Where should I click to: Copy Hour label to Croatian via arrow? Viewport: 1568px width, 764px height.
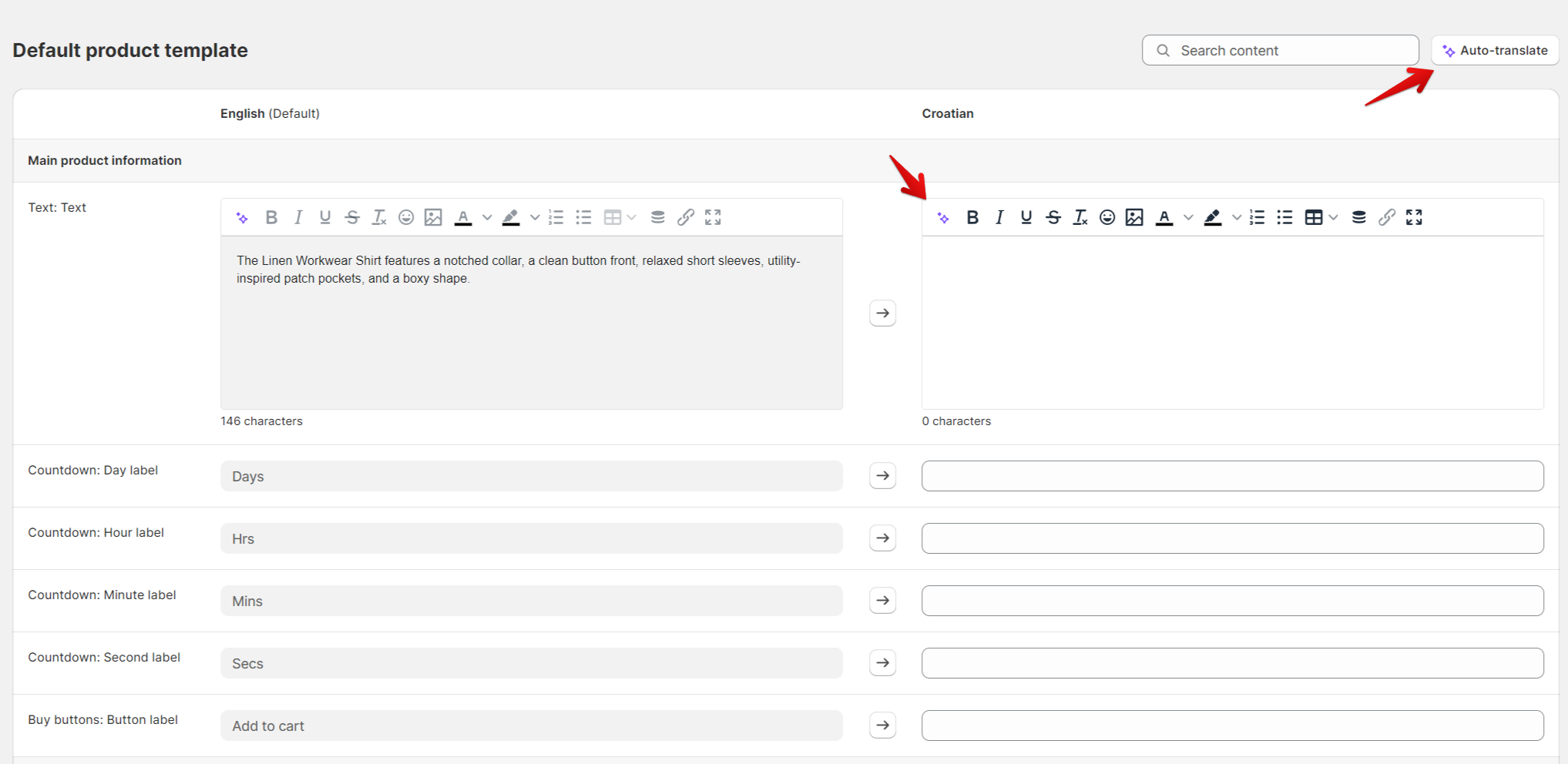coord(882,538)
